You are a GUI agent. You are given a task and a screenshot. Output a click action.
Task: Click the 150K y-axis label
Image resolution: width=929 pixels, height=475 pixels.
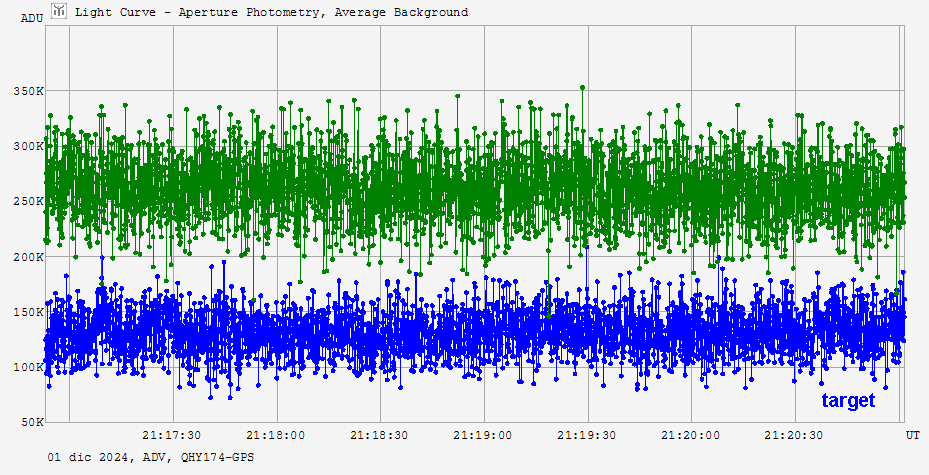[x=28, y=312]
